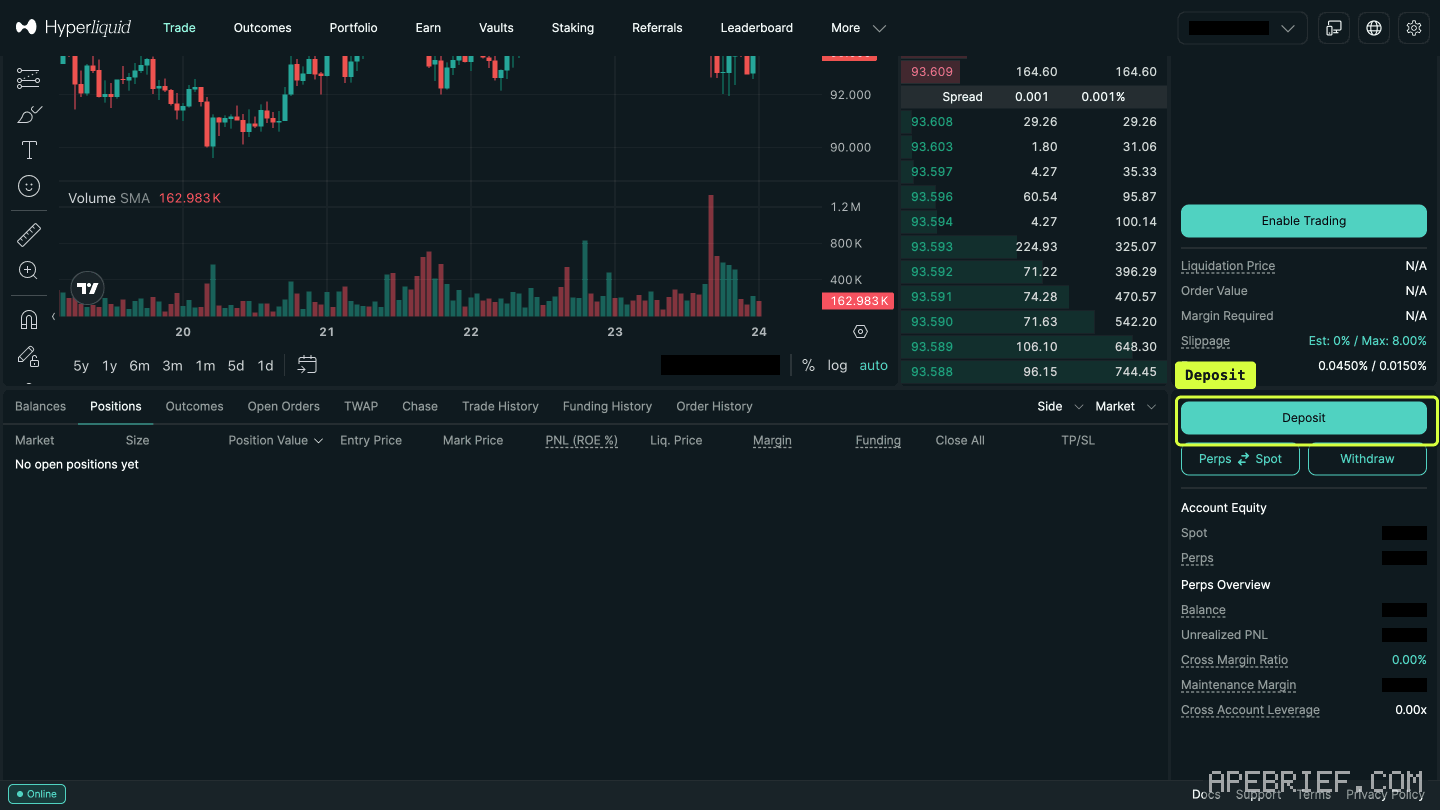Click the Deposit button
This screenshot has height=810, width=1440.
tap(1303, 418)
